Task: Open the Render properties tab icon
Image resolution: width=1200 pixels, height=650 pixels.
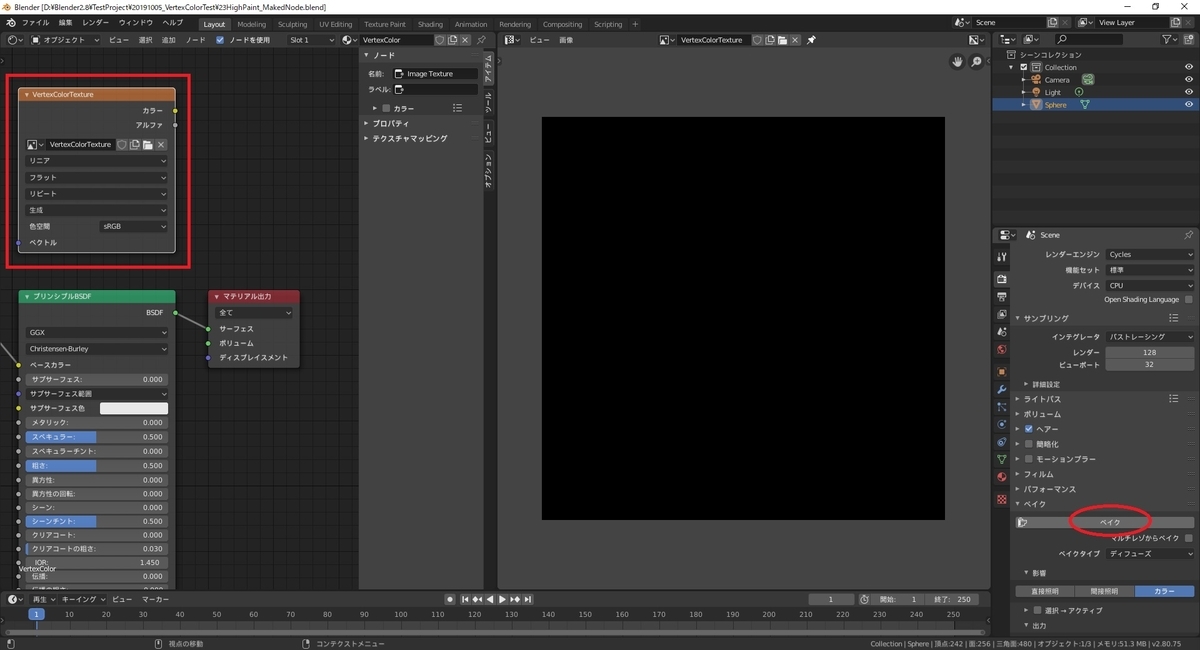Action: click(1002, 279)
